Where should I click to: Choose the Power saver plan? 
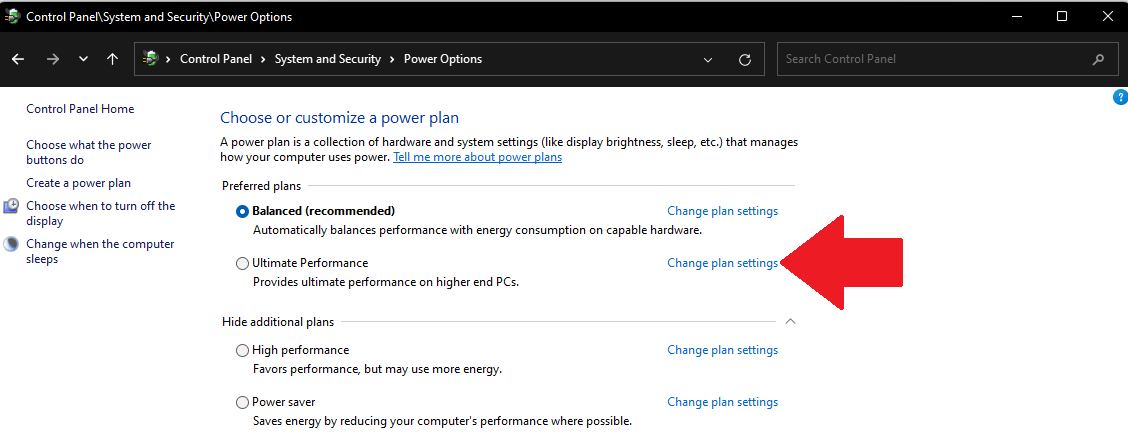click(x=242, y=402)
